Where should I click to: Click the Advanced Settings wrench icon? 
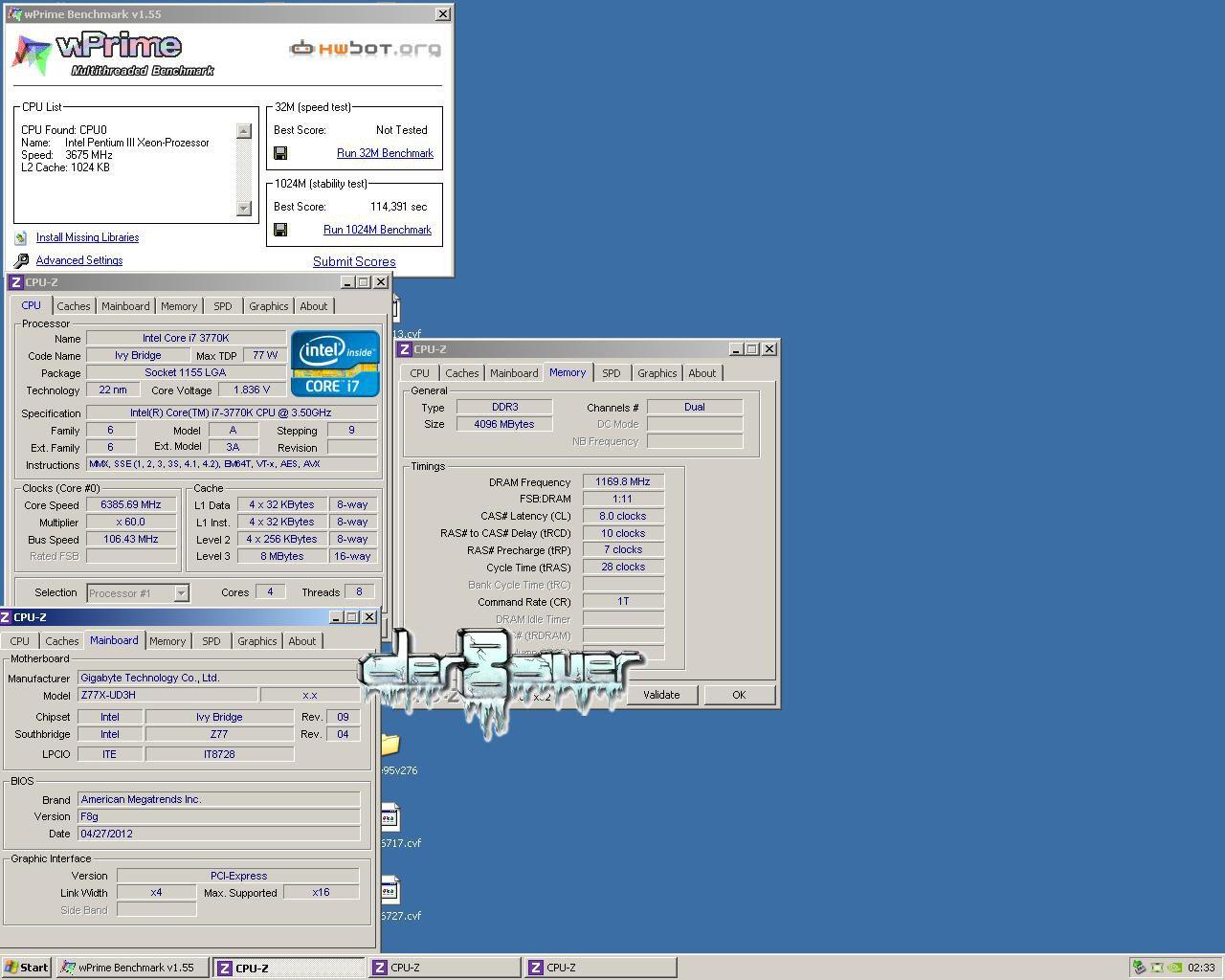click(21, 260)
